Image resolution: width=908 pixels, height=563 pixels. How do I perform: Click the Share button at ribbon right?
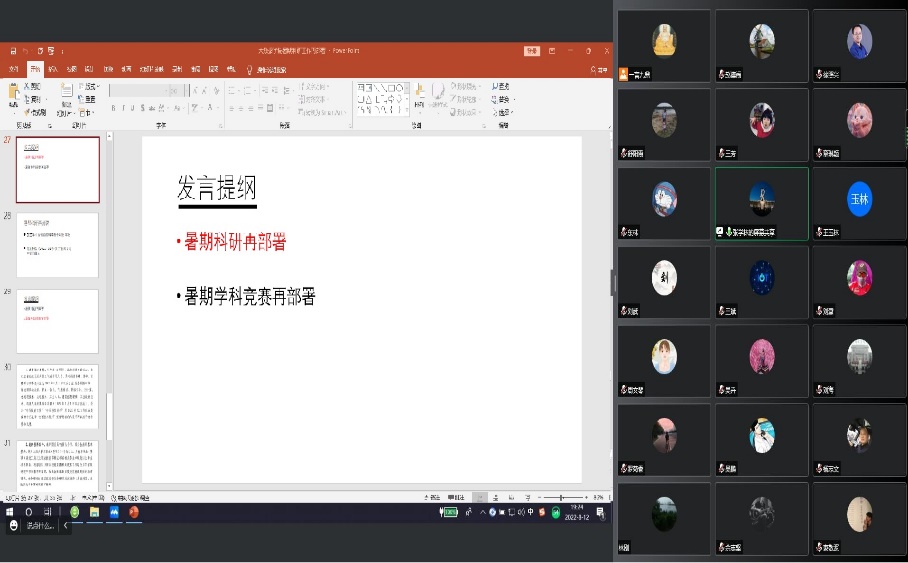click(x=599, y=69)
